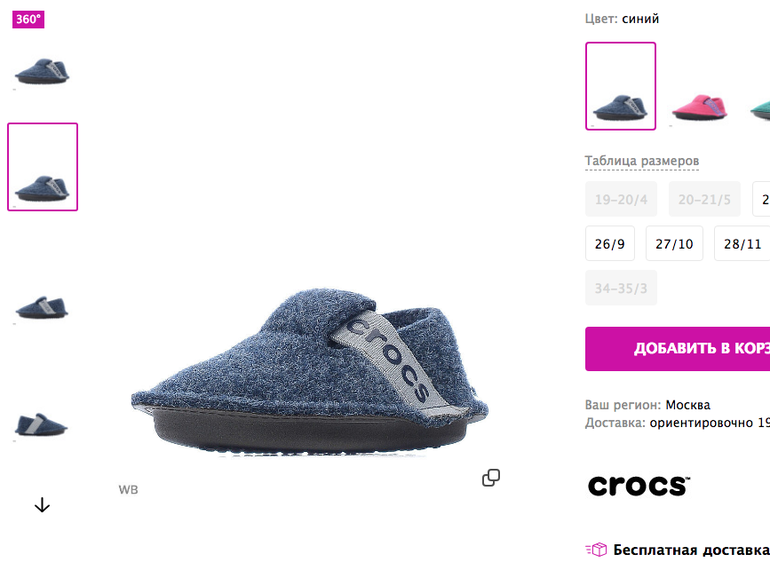
Task: Select size 27/10
Action: (x=674, y=244)
